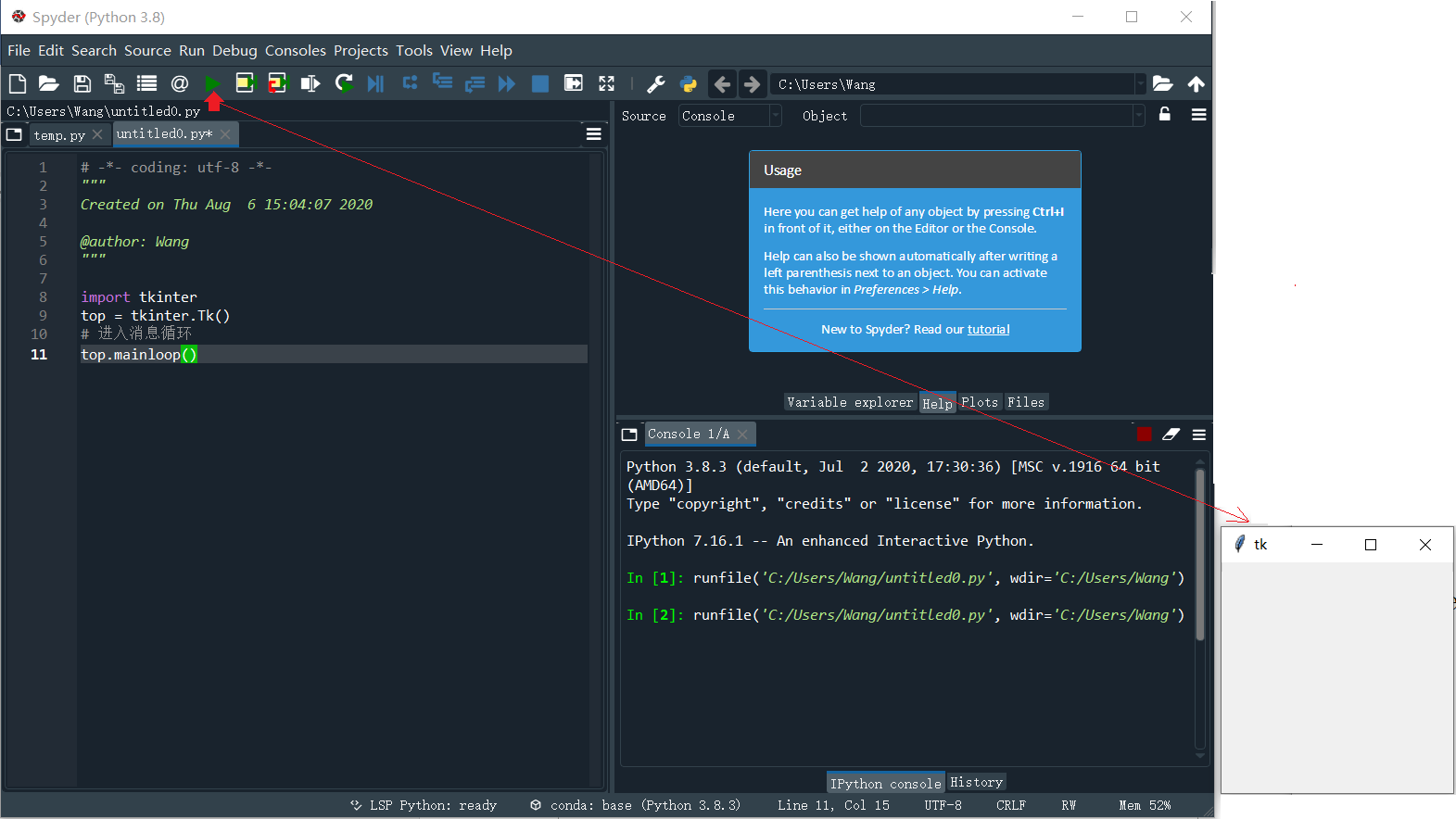Screen dimensions: 1456x819
Task: Open the Help pane options menu
Action: (x=1199, y=114)
